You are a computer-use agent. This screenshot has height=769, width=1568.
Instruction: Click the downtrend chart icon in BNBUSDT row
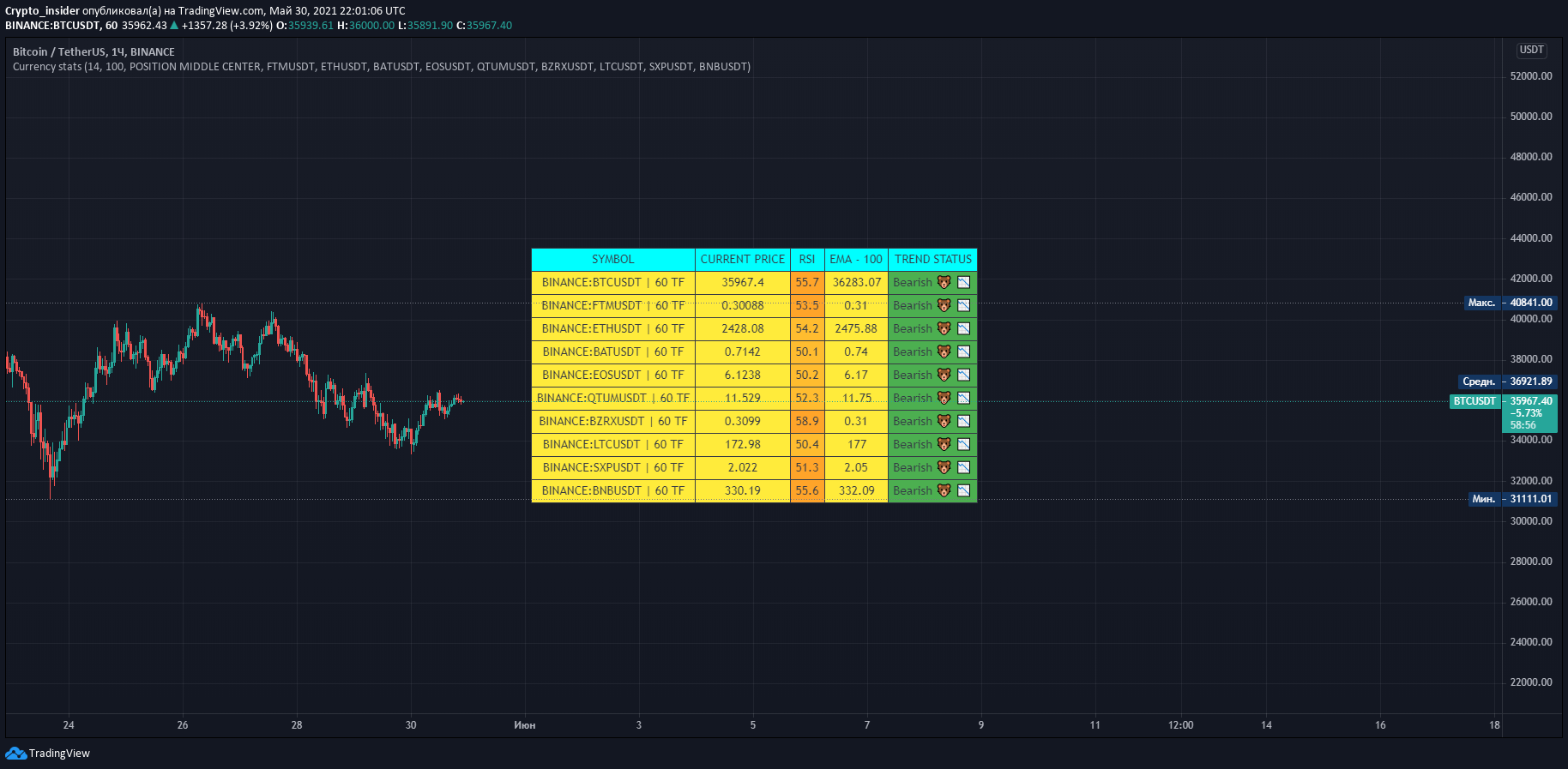(x=964, y=490)
